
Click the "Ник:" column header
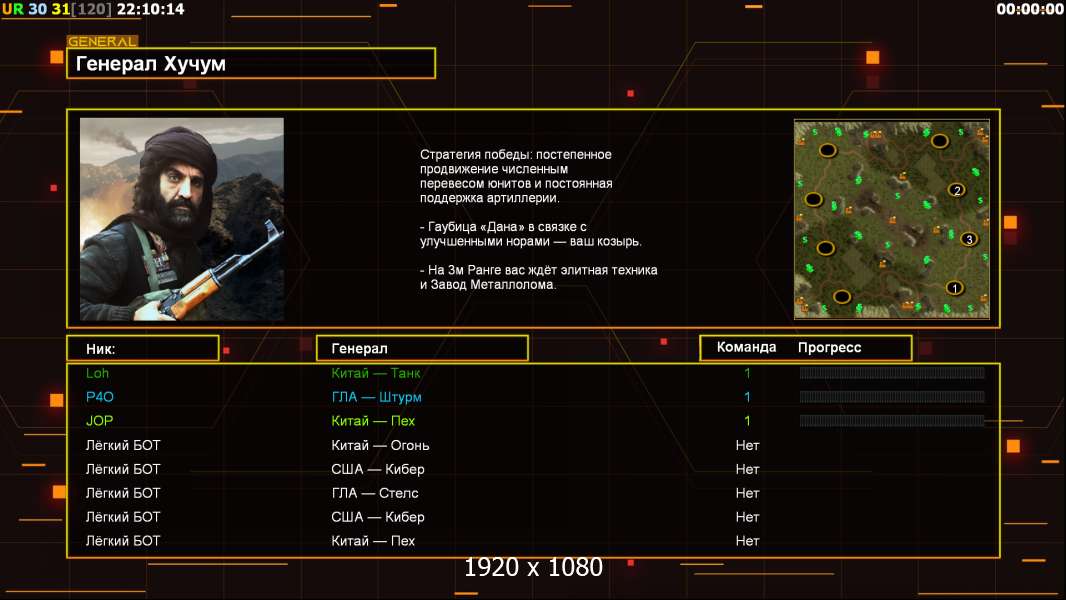click(x=143, y=349)
